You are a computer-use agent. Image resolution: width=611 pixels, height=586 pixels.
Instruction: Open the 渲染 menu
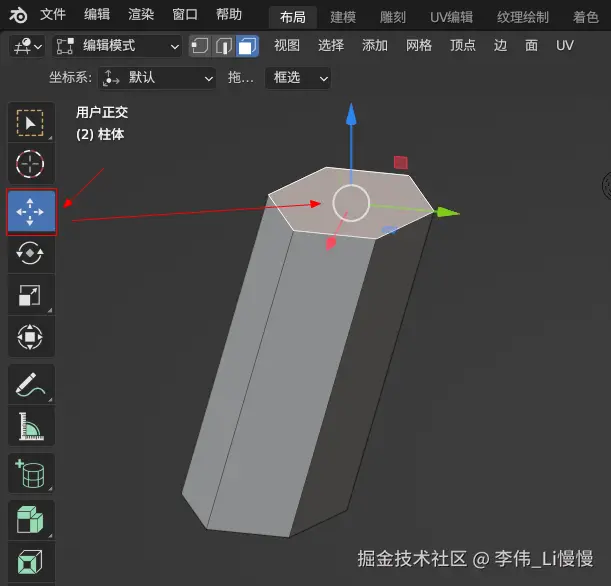141,15
